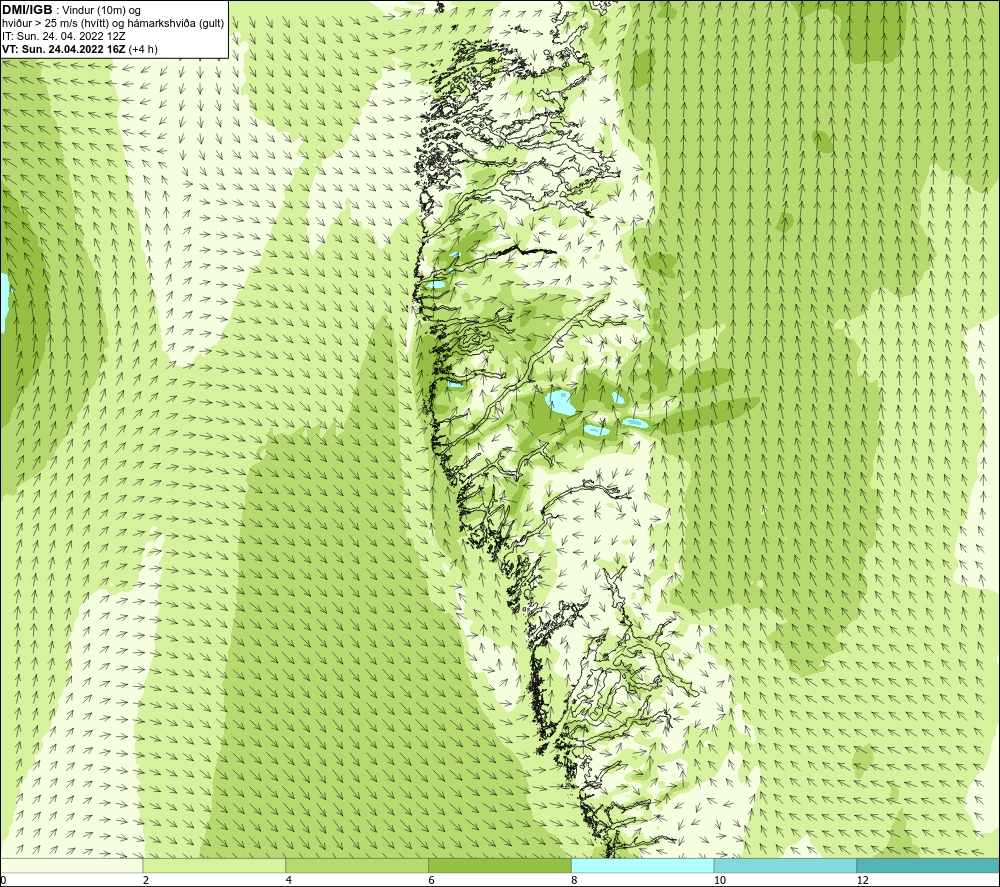Click the 'IT: Sun. 24. 04. 2022 12Z' line

pos(64,36)
